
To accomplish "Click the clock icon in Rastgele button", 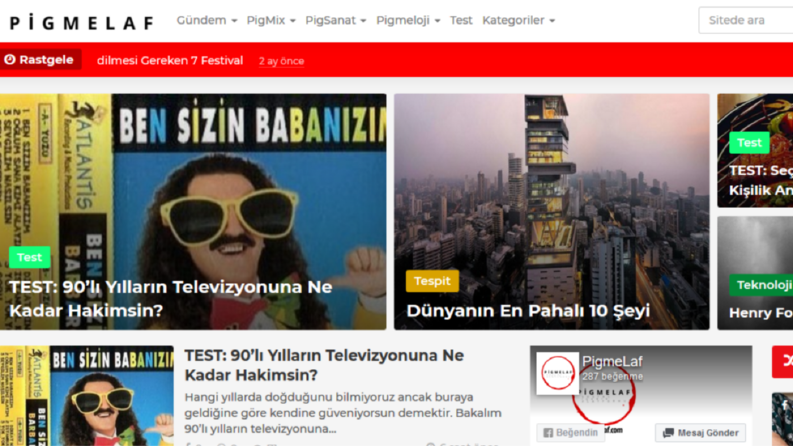I will coord(10,60).
